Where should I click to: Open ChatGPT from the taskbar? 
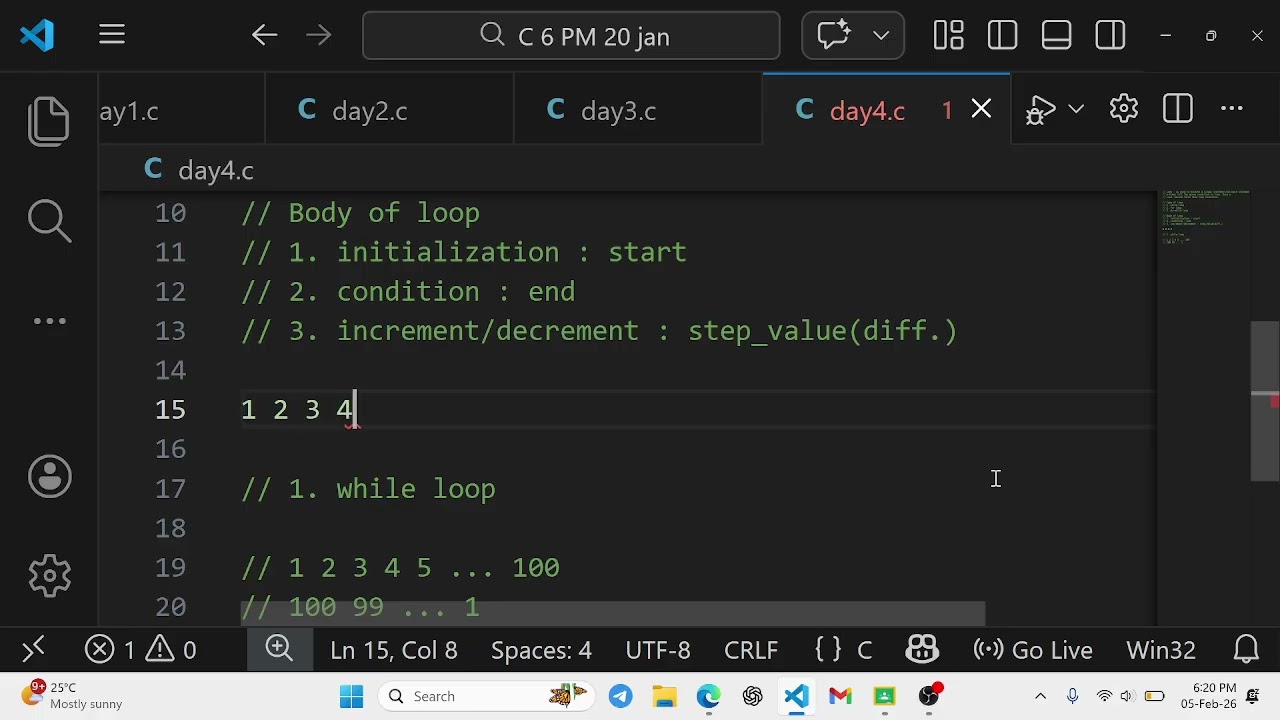click(x=752, y=696)
